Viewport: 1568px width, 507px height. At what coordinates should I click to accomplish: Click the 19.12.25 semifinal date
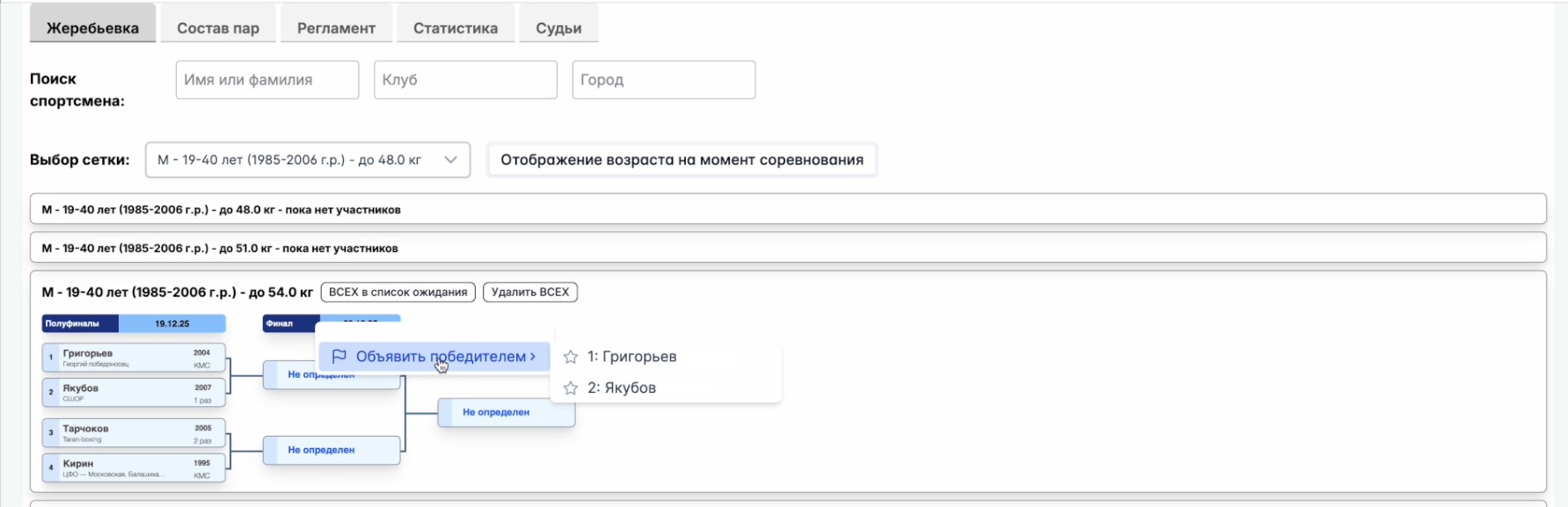pos(172,323)
